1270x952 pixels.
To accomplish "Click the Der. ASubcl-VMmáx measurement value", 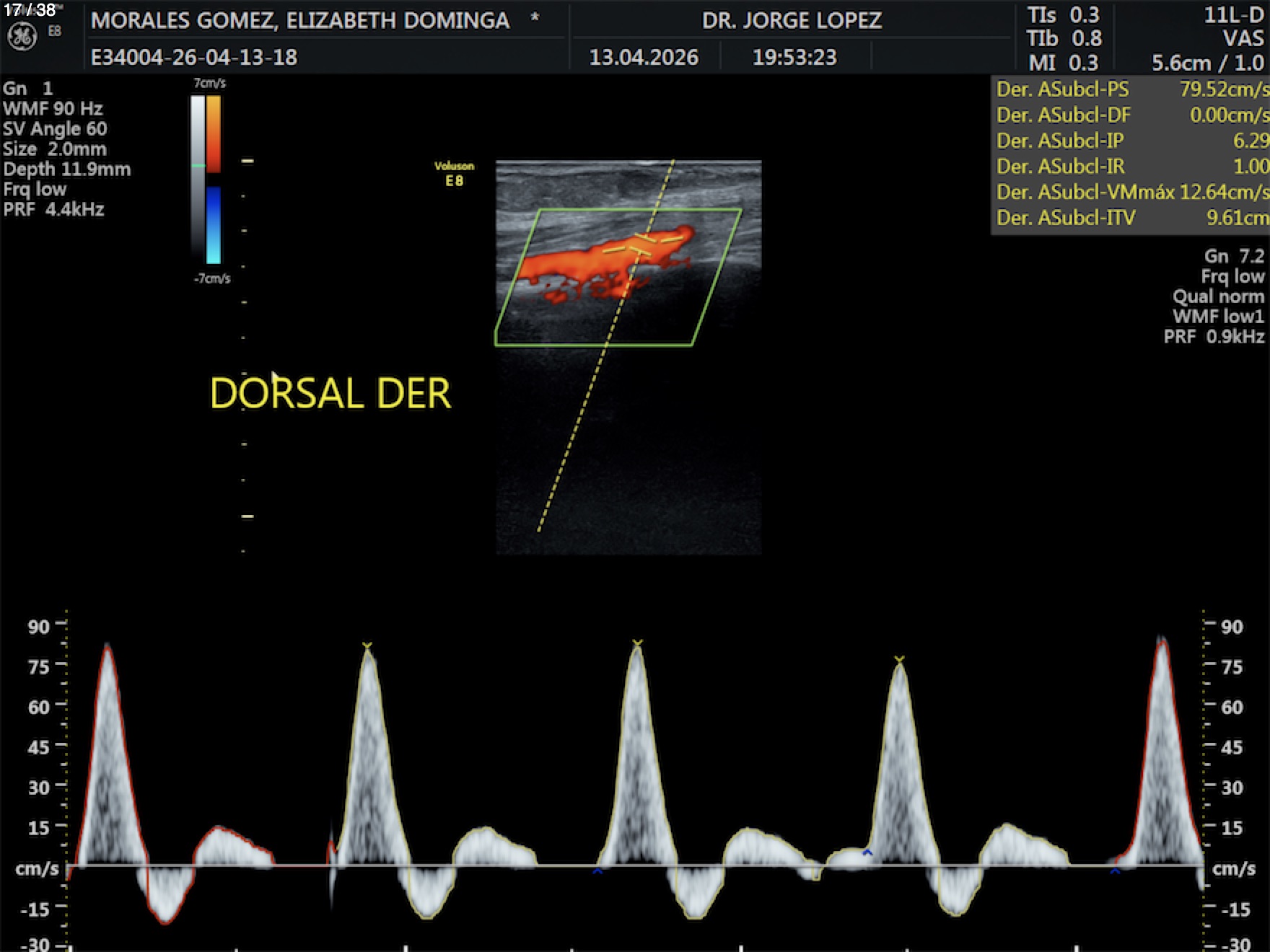I will (1224, 193).
